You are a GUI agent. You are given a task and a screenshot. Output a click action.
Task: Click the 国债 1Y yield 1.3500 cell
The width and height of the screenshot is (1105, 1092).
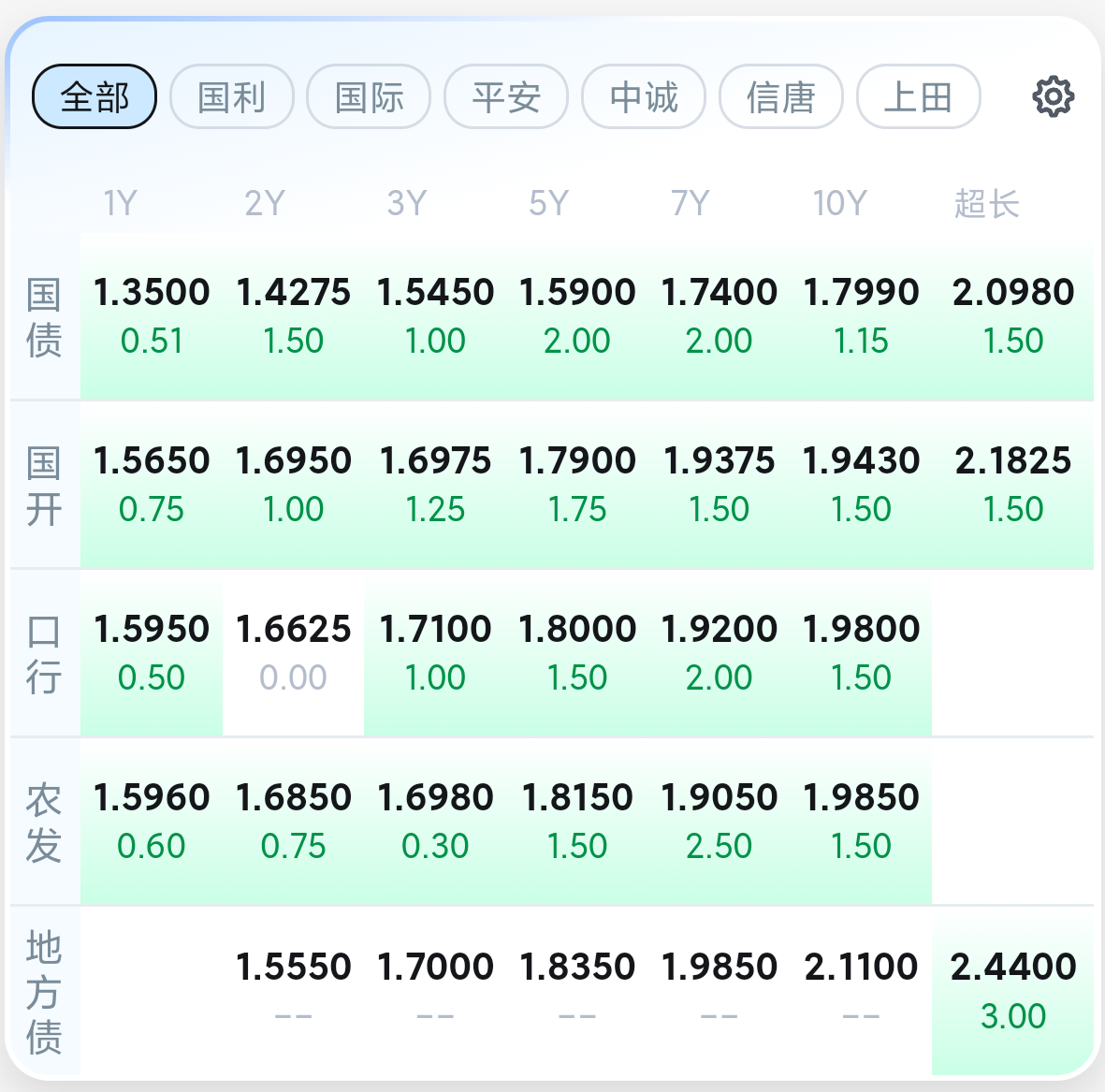(x=152, y=315)
